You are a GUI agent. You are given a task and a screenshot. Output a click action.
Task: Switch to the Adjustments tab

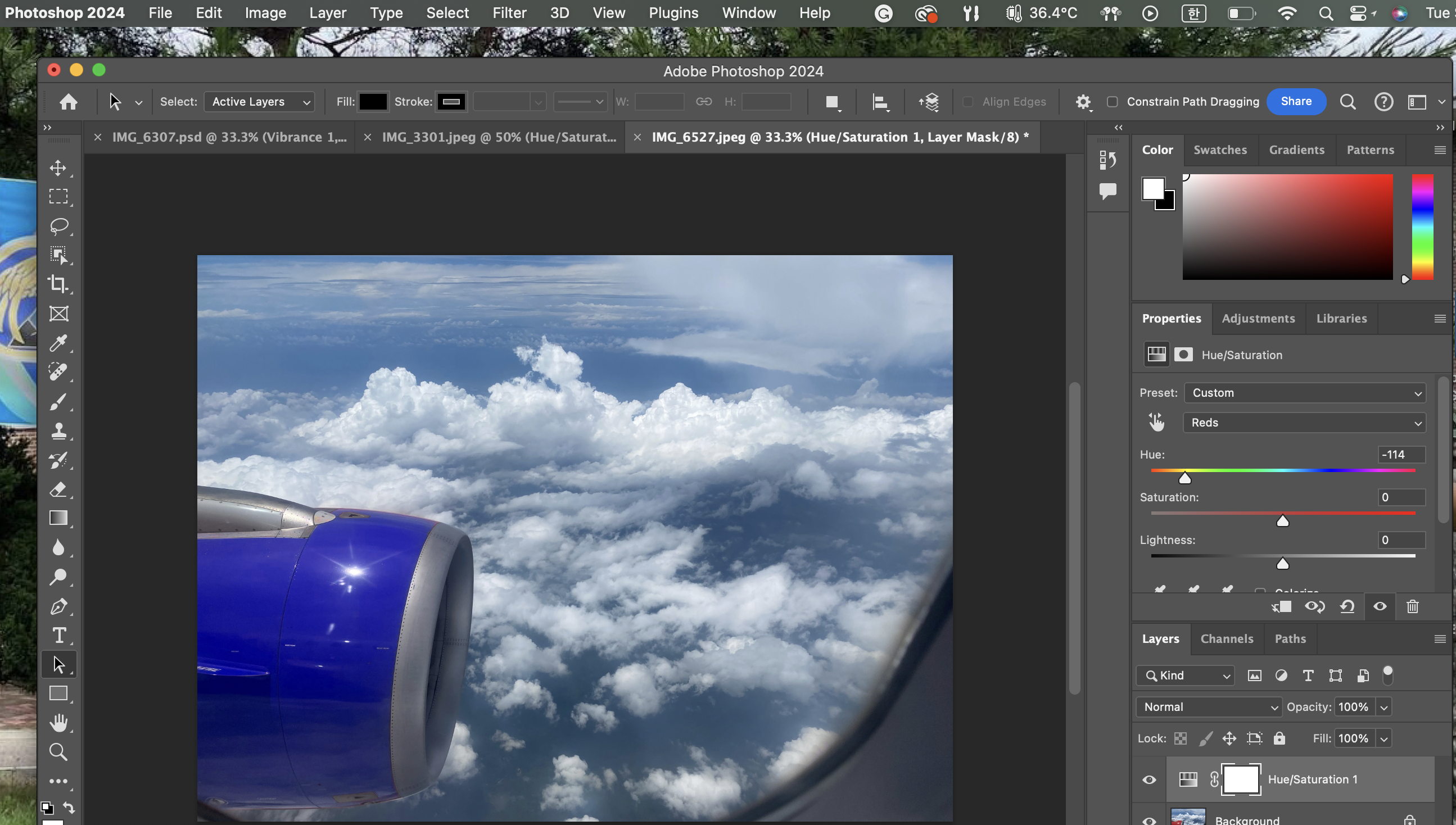[x=1258, y=319]
